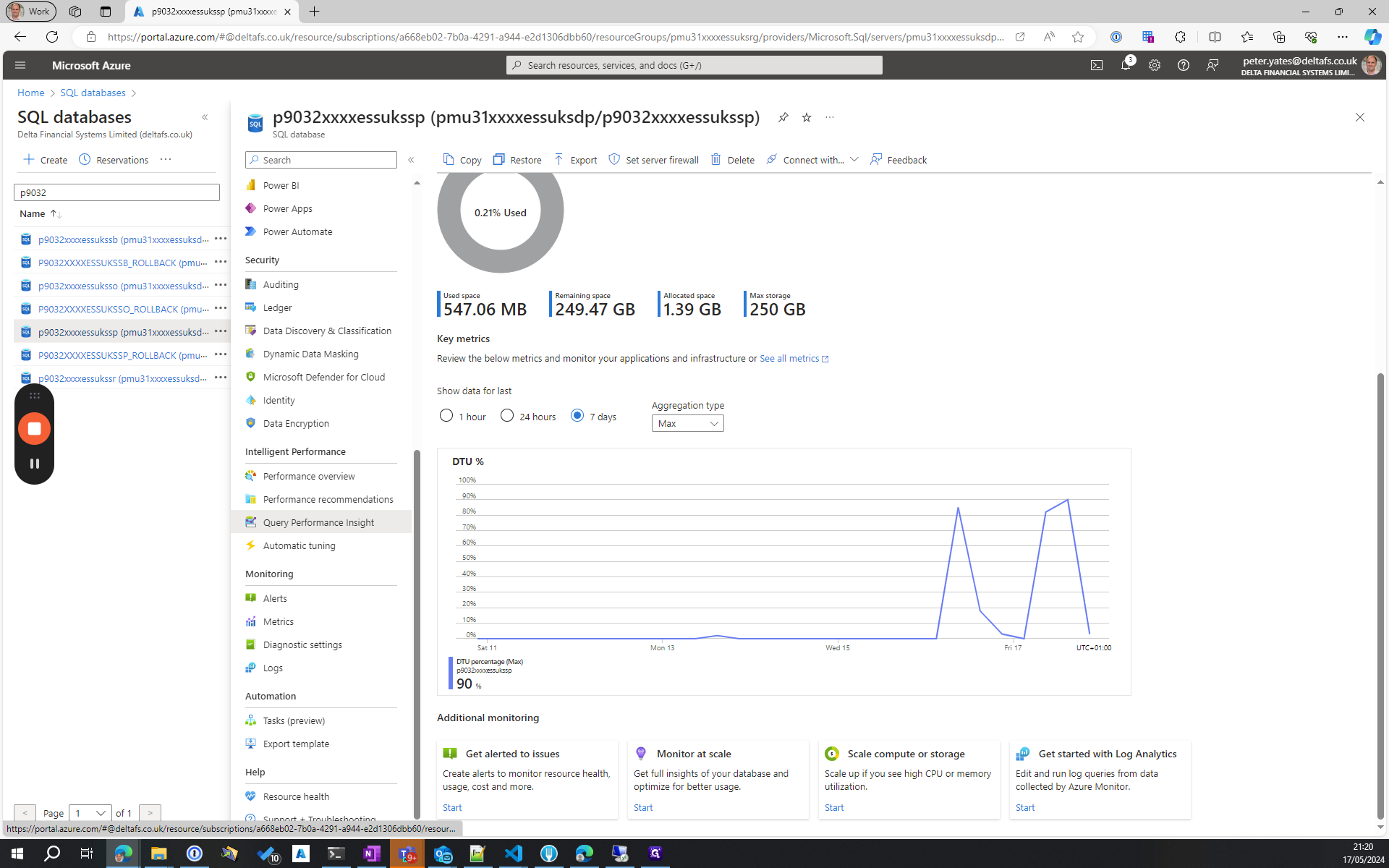
Task: Select the 7 days radio button
Action: tap(577, 416)
